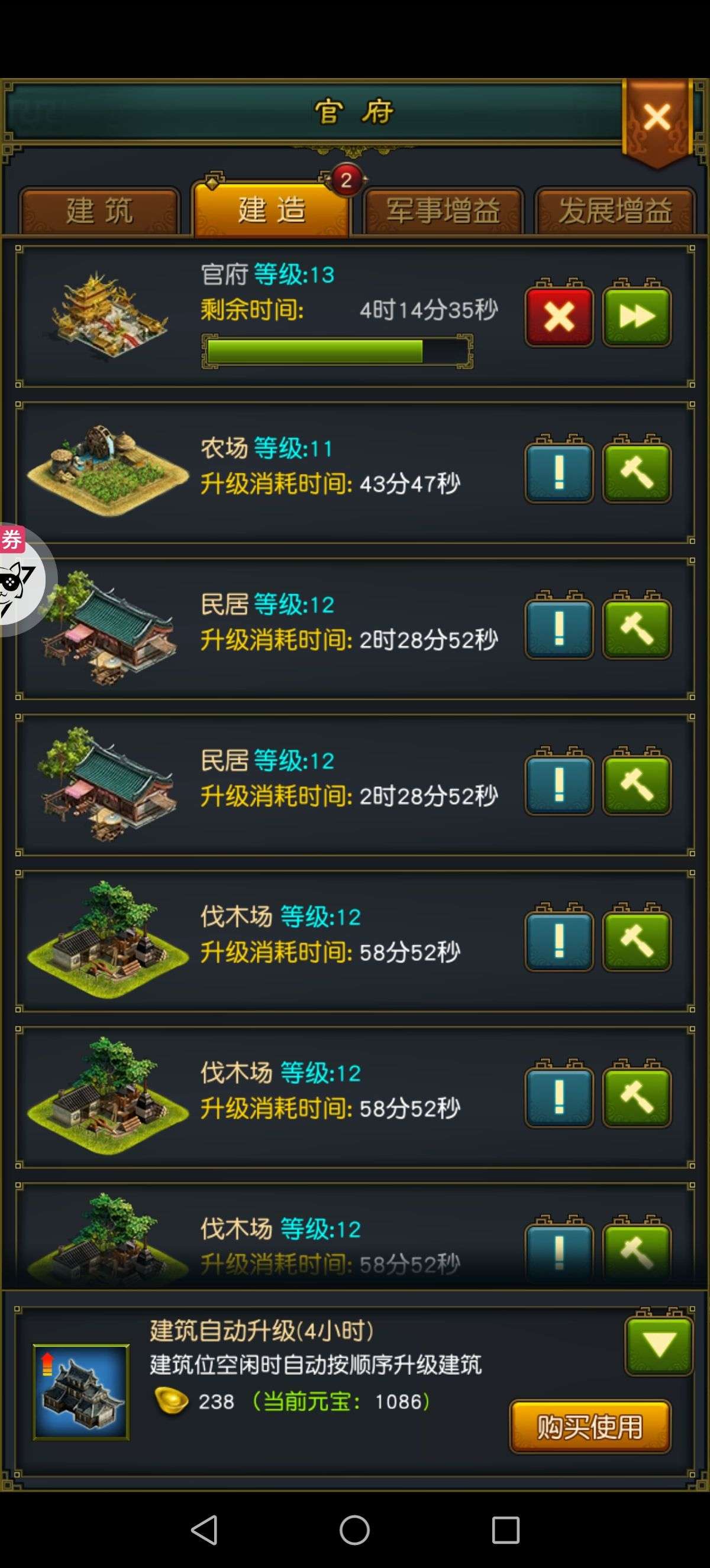Tap the auto-upgrade building thumbnail
Screen dimensions: 710x1568
coord(81,1392)
